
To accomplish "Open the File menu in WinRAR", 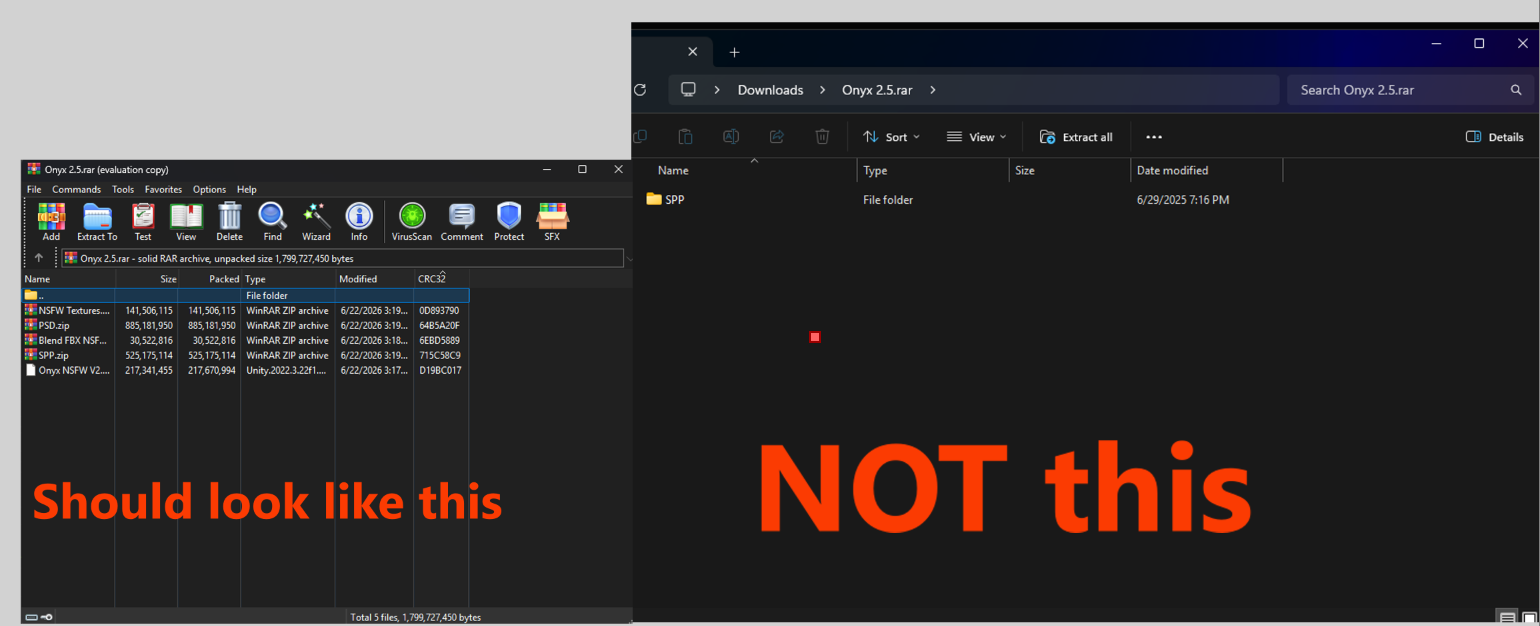I will point(34,189).
